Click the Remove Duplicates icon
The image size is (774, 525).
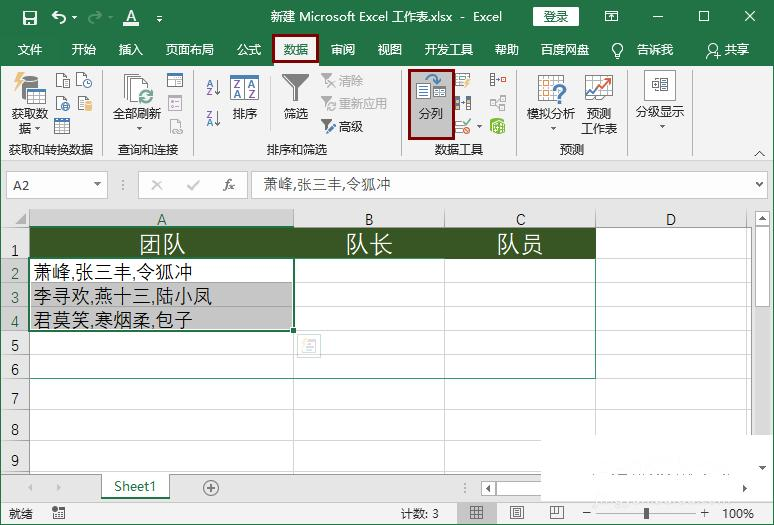tap(463, 103)
